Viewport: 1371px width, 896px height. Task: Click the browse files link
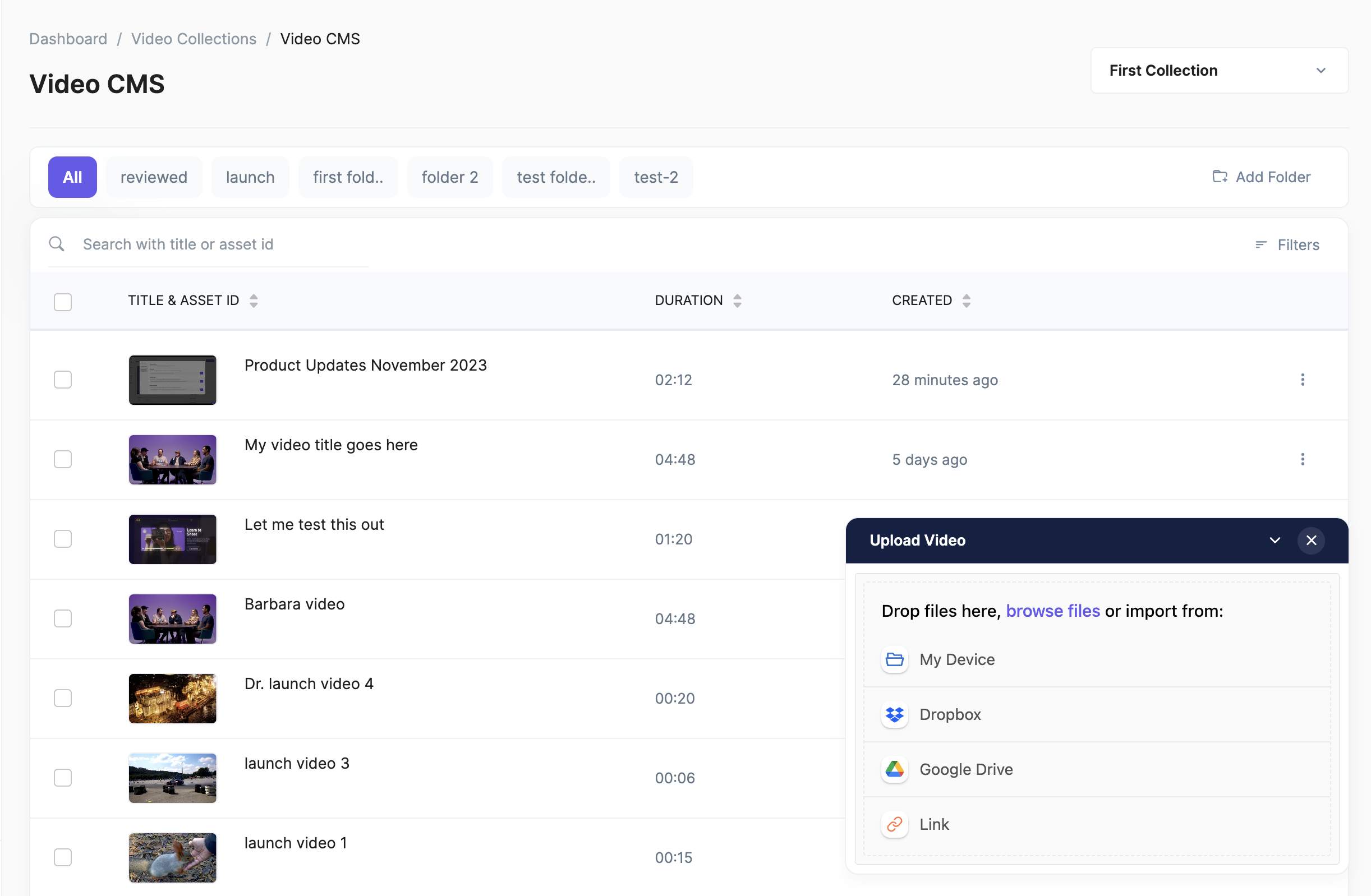(x=1052, y=611)
